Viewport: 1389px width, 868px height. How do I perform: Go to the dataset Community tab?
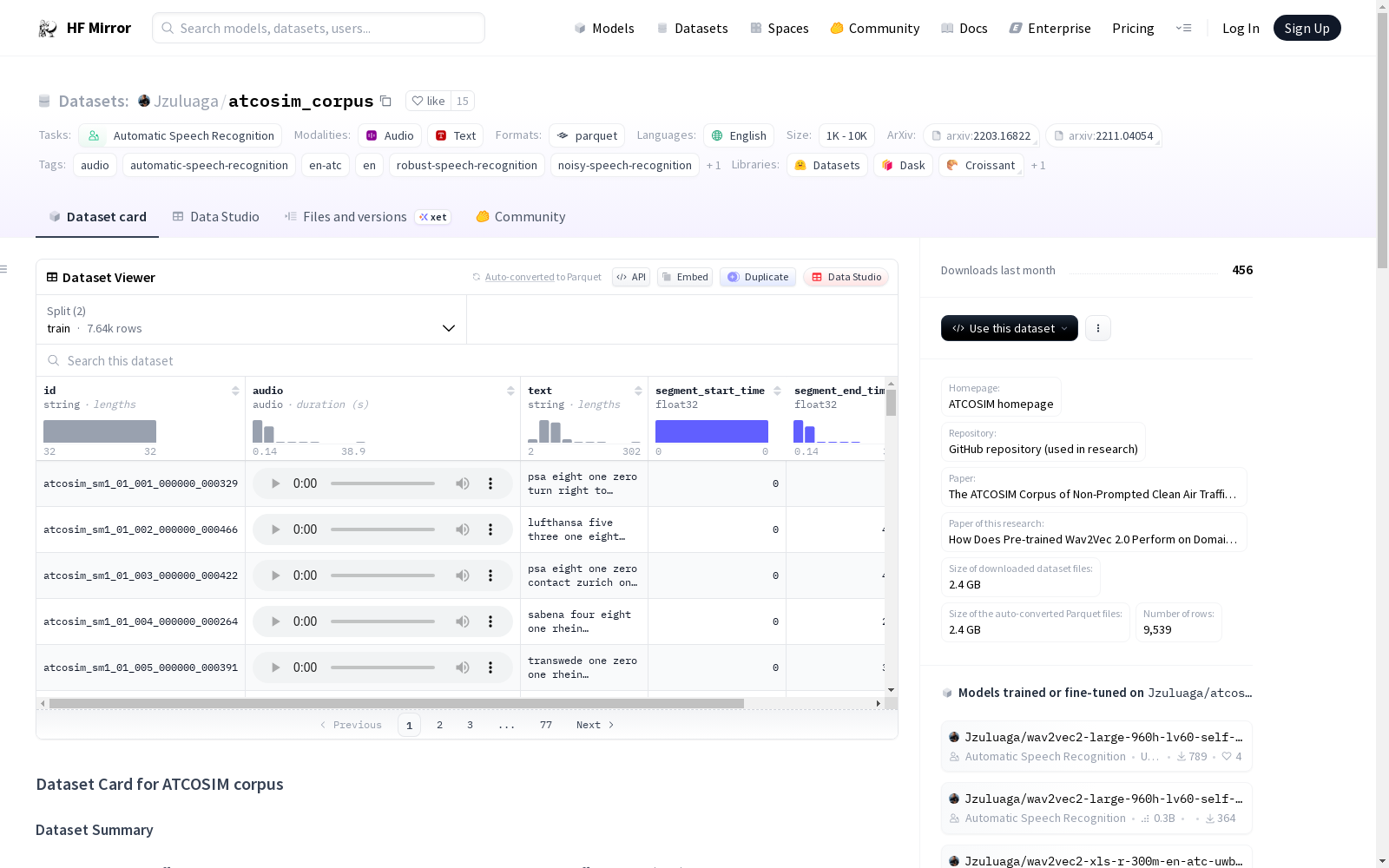coord(521,217)
